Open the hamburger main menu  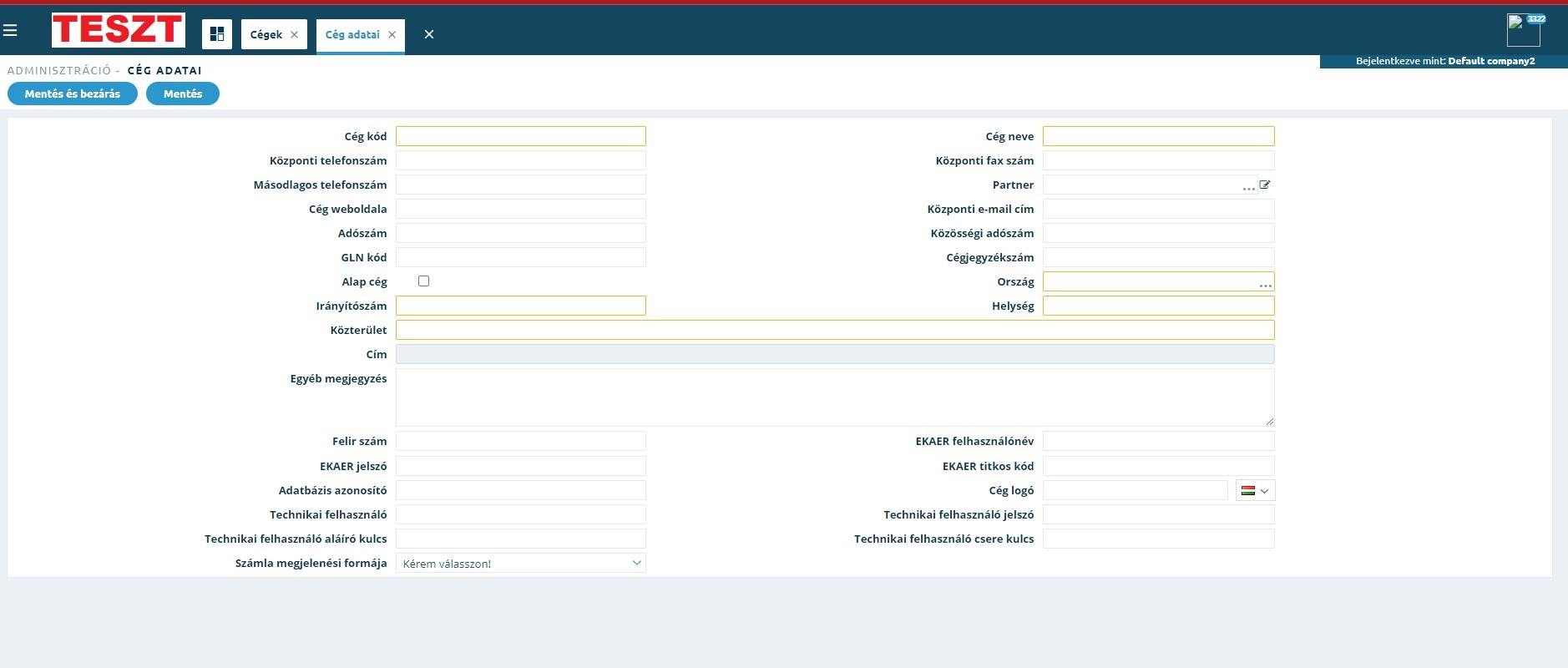(10, 31)
